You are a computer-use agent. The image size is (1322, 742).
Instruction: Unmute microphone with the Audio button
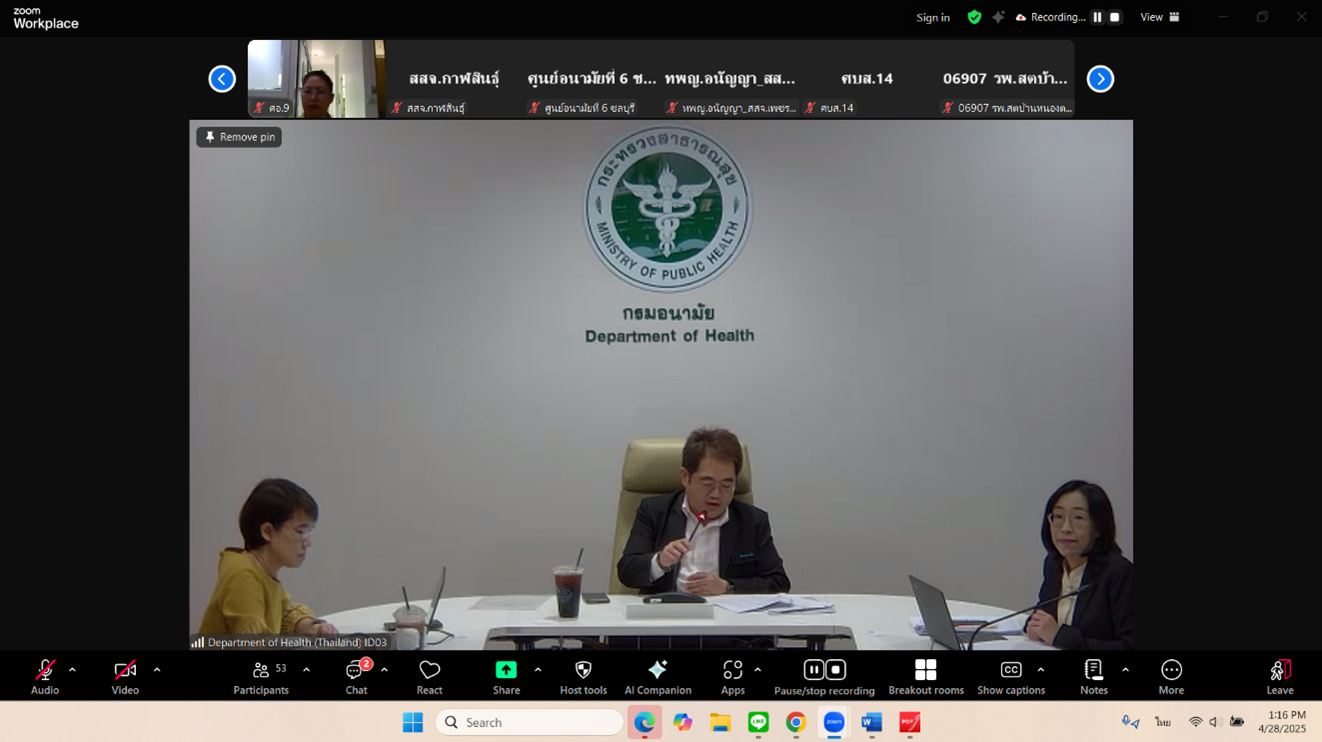pos(45,676)
